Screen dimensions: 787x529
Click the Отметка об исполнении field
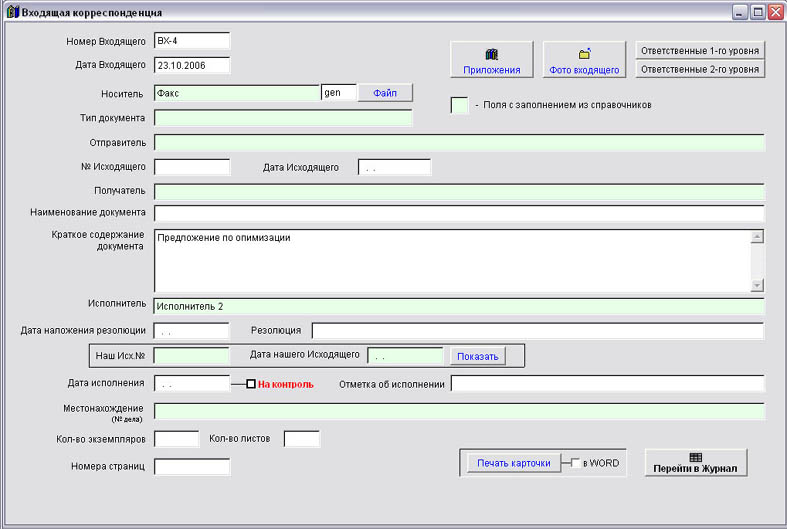pyautogui.click(x=608, y=383)
